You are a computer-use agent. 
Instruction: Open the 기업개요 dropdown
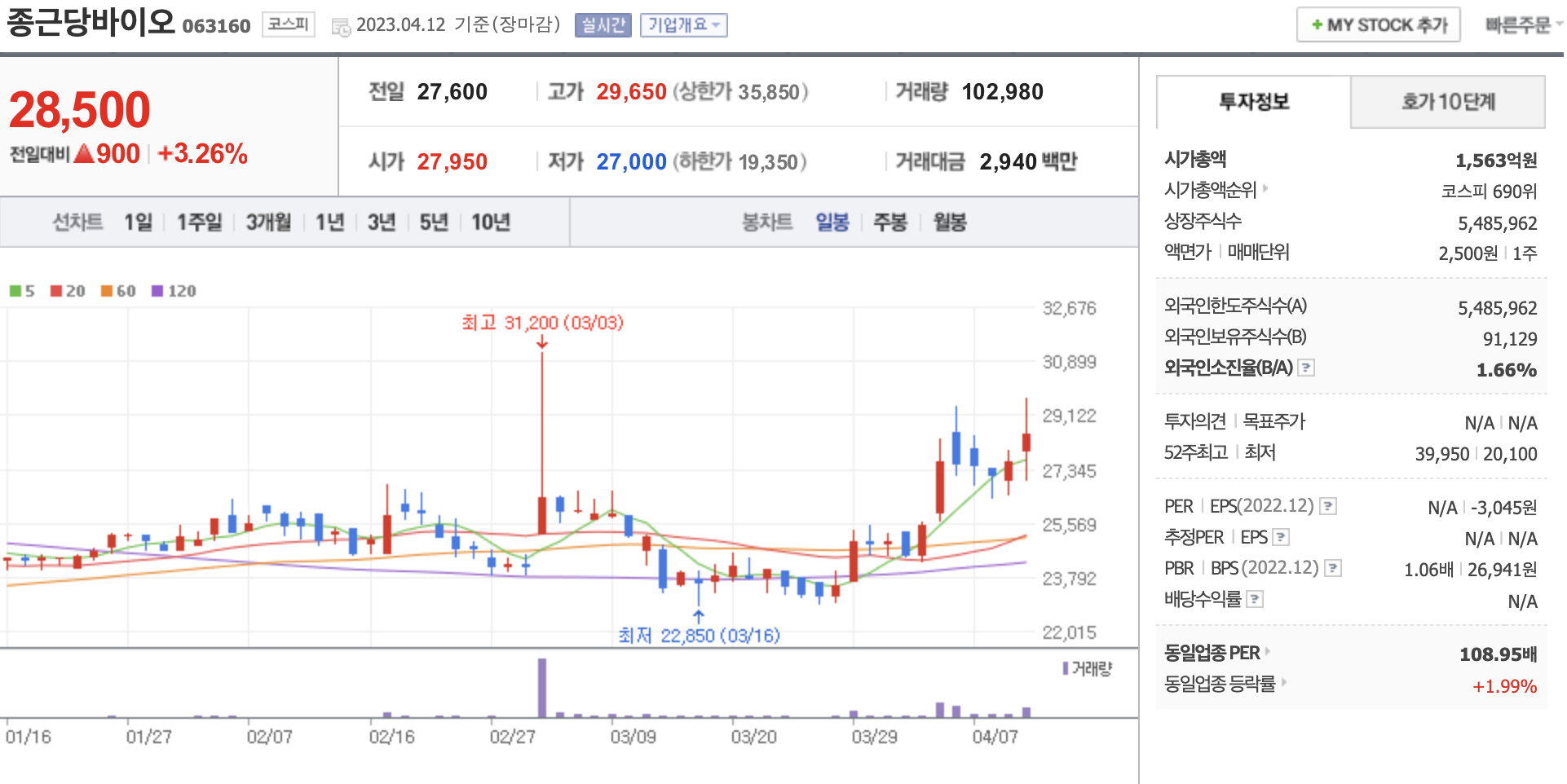[x=683, y=25]
